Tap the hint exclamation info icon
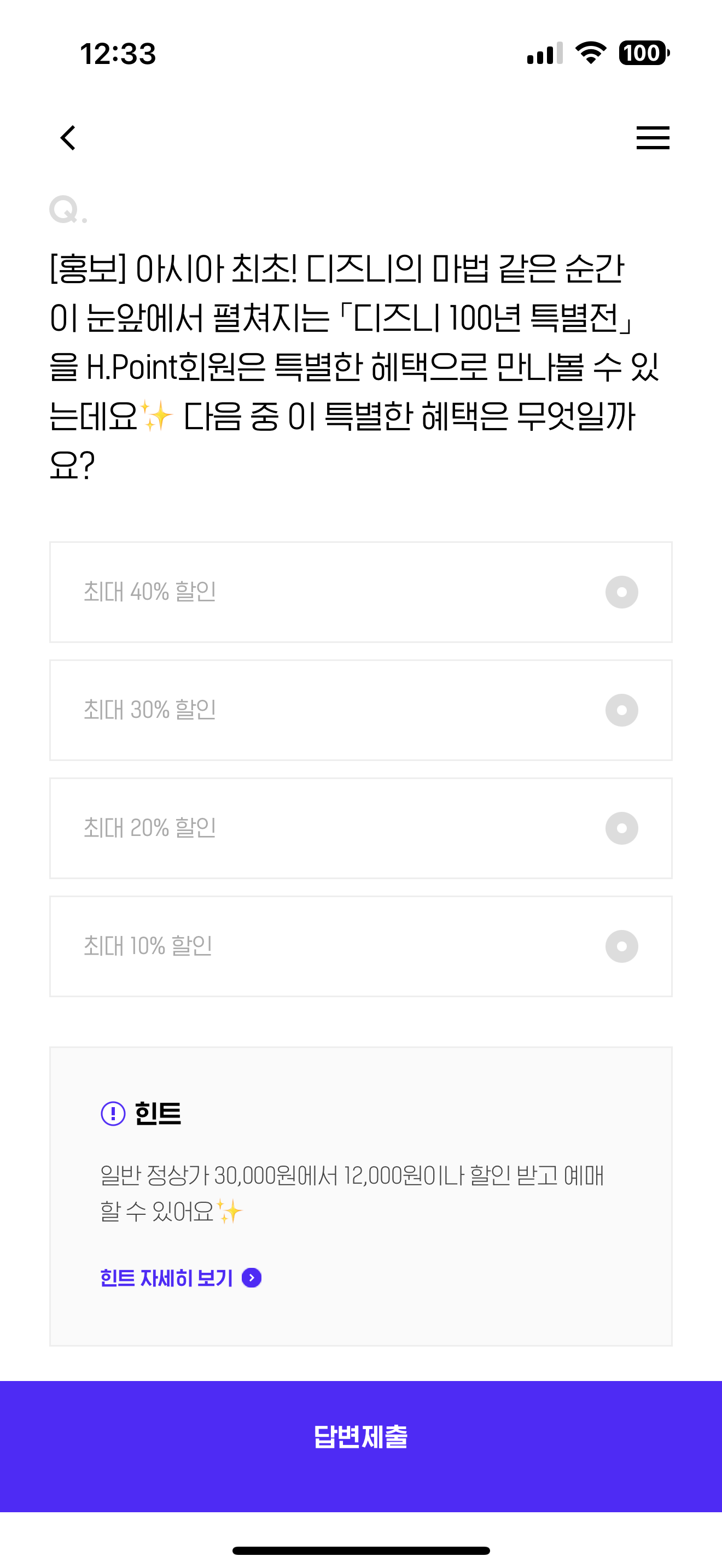Image resolution: width=722 pixels, height=1568 pixels. [x=113, y=1113]
